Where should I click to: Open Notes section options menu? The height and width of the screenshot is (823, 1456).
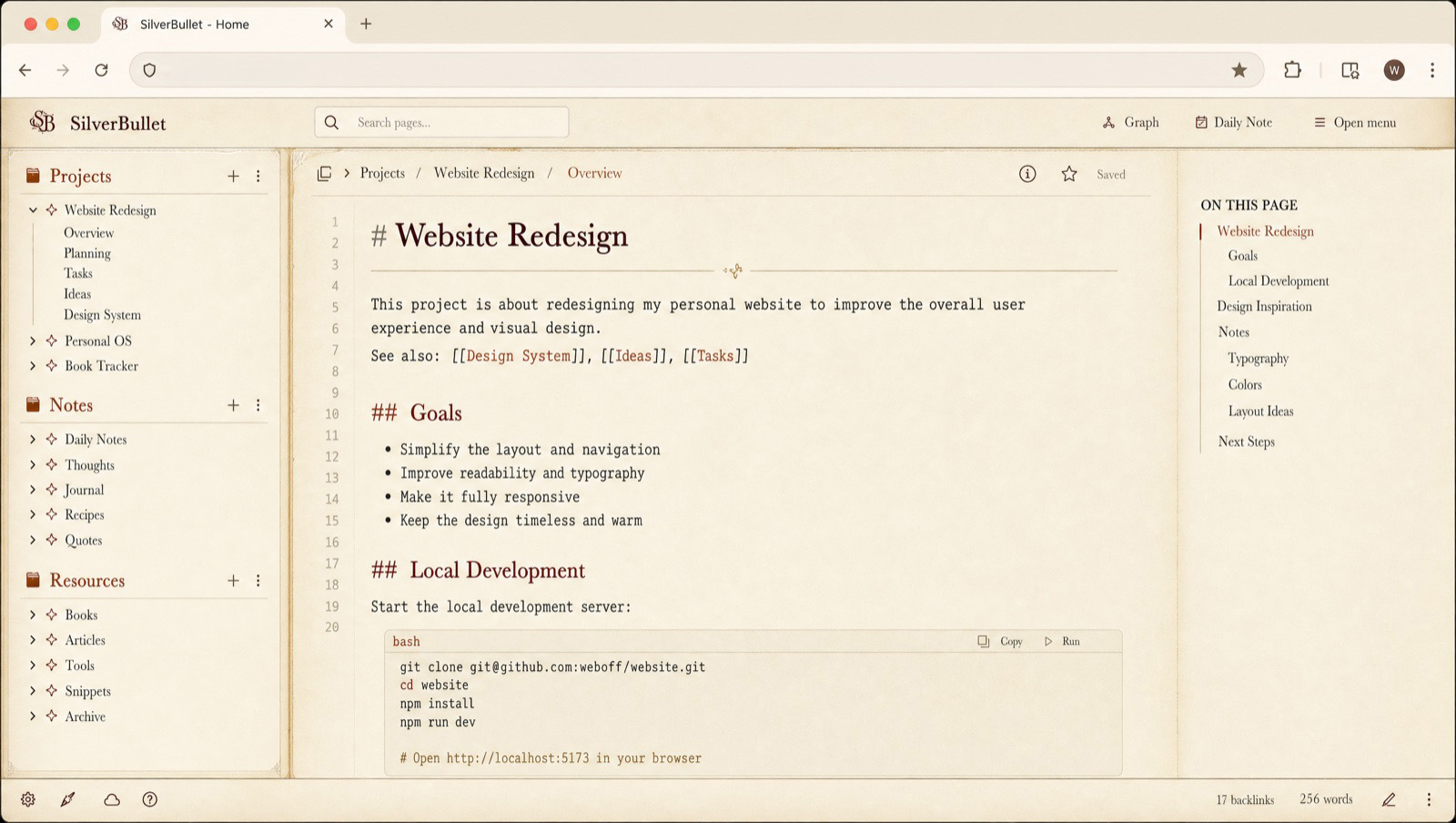(258, 405)
